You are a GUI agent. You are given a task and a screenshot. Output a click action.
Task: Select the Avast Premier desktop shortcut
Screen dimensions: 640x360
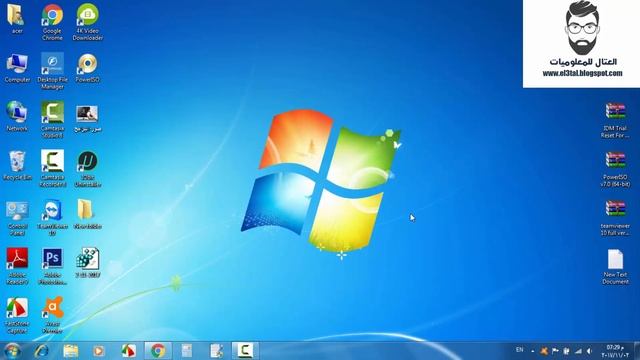point(52,315)
